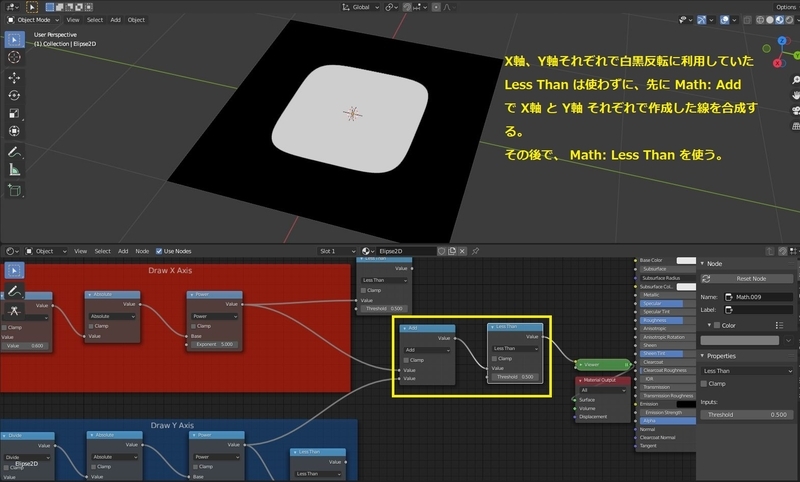800x482 pixels.
Task: Open the Less Than dropdown in the sidebar Properties
Action: tap(747, 371)
